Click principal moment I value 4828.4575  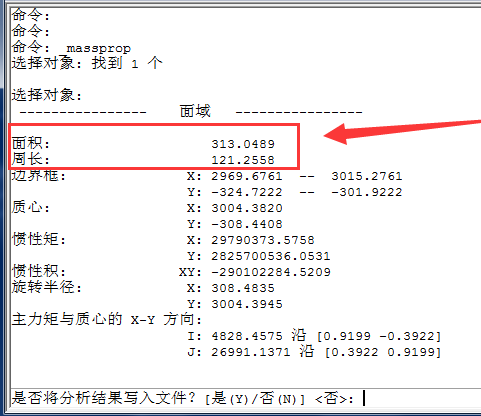pos(247,336)
